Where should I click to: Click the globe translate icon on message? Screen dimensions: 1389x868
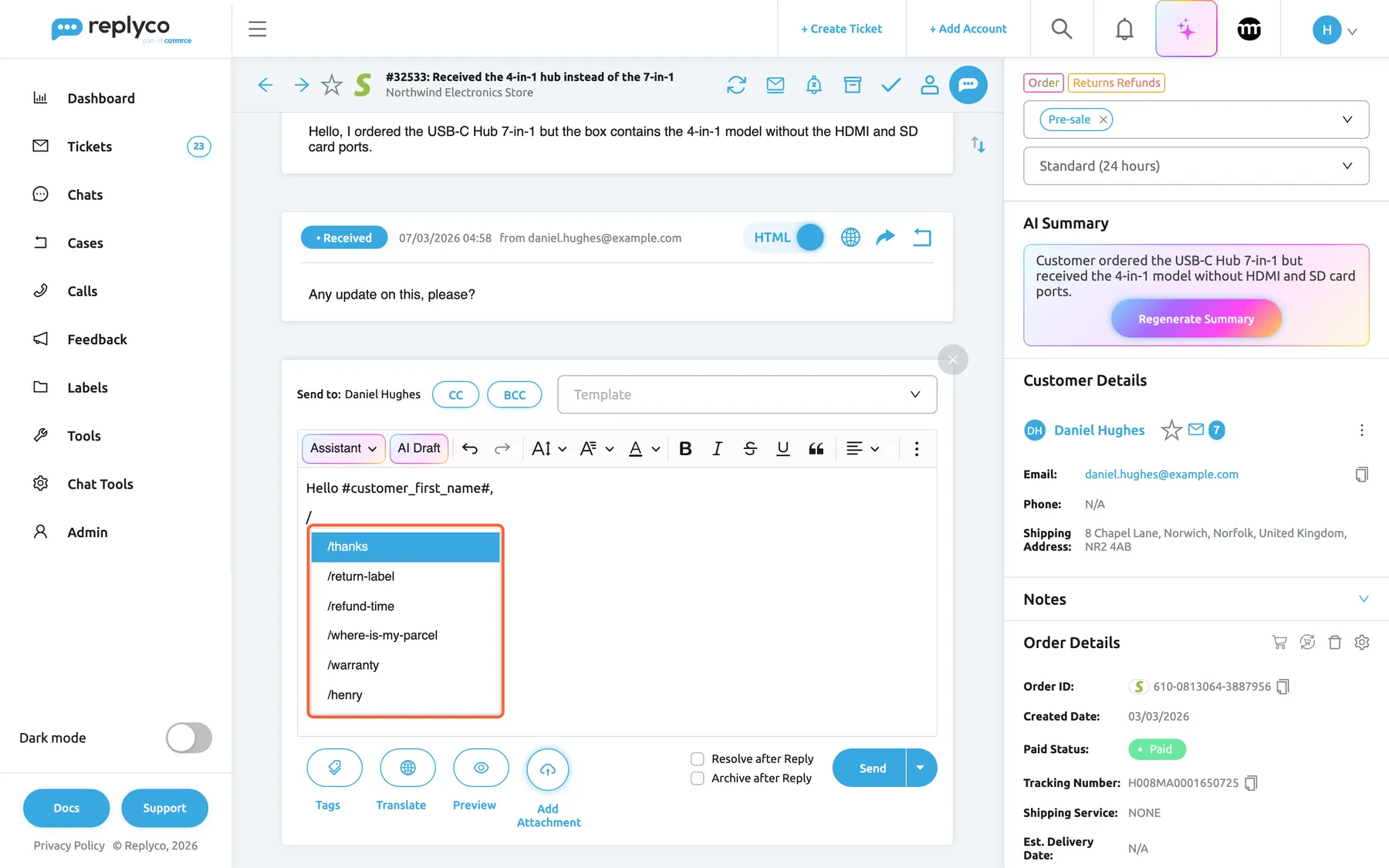coord(850,238)
